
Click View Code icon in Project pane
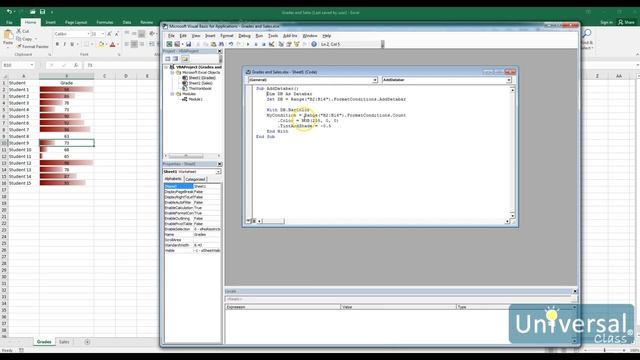pyautogui.click(x=168, y=59)
